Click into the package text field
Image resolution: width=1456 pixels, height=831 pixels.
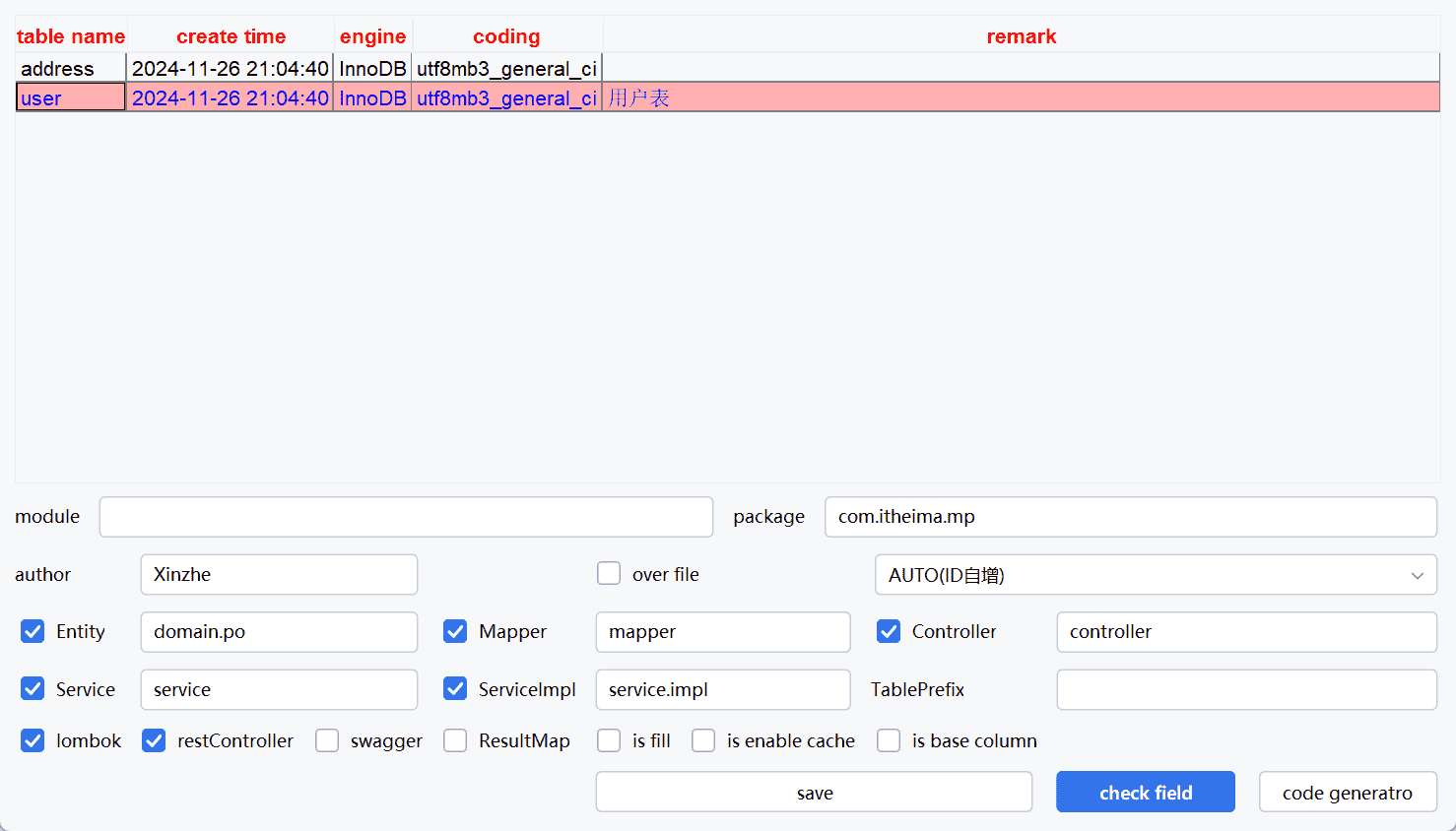click(1130, 517)
